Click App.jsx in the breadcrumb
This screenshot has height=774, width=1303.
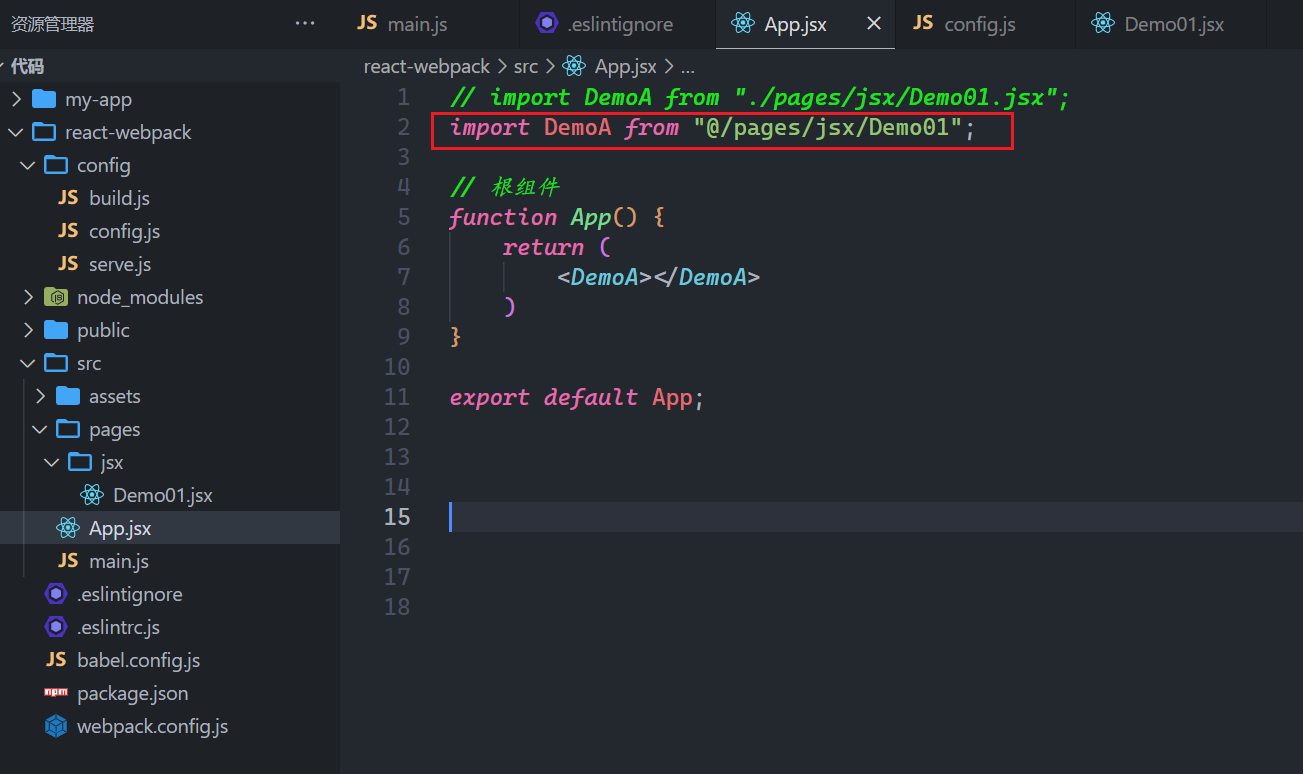(625, 66)
